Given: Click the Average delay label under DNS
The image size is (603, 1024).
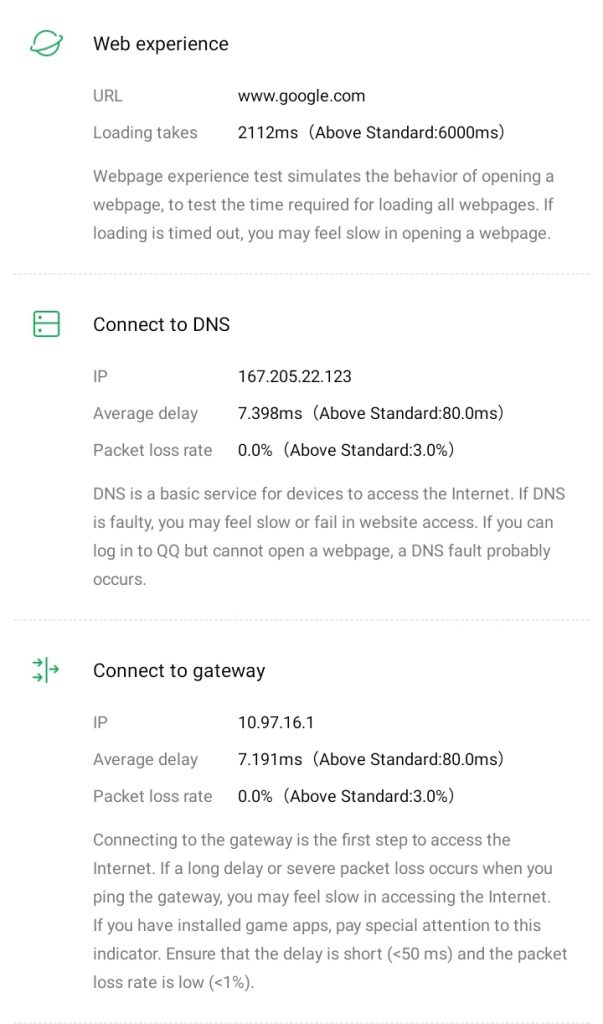Looking at the screenshot, I should (145, 414).
